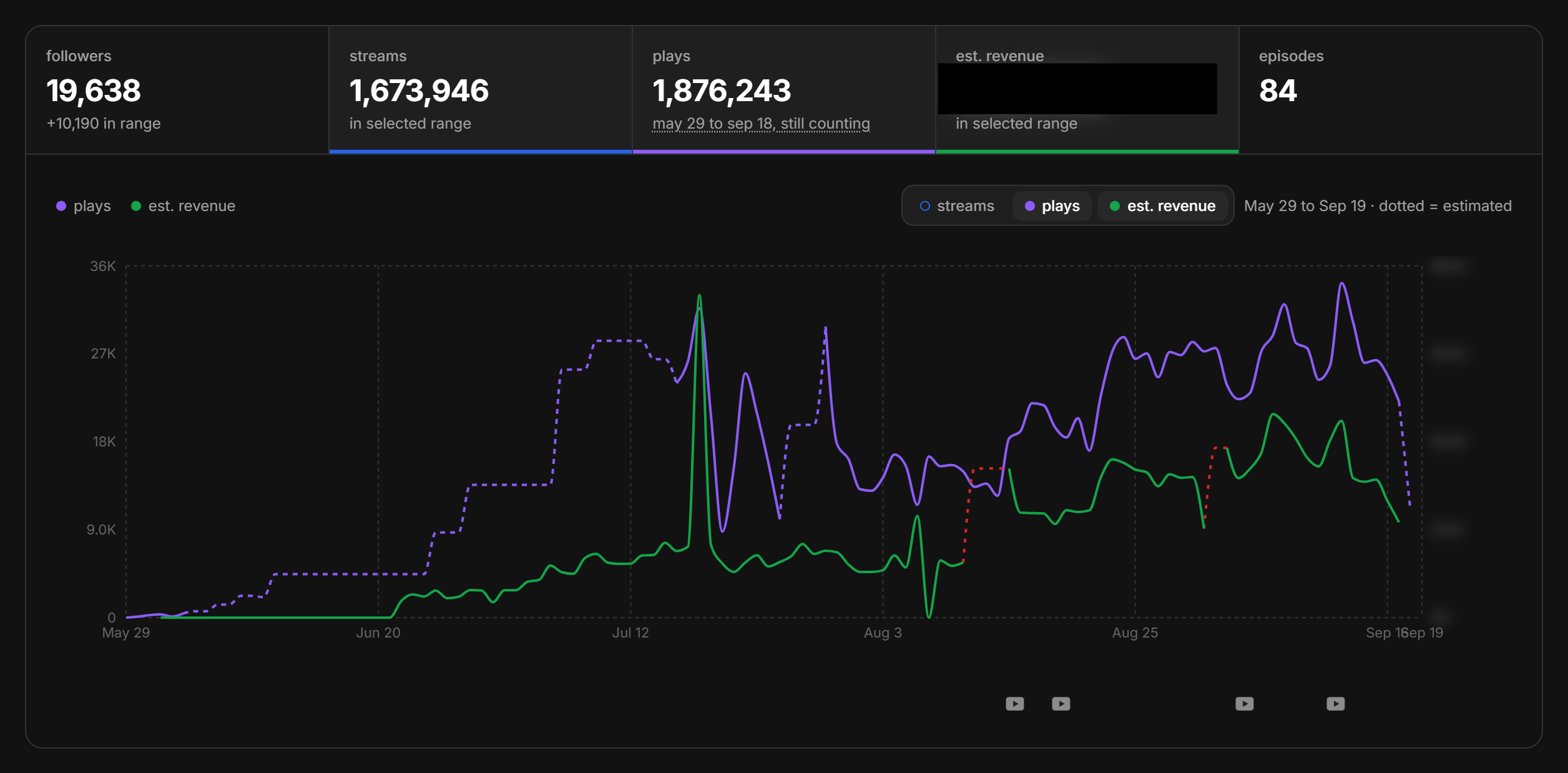This screenshot has width=1568, height=773.
Task: Click the 19,638 followers value
Action: click(94, 91)
